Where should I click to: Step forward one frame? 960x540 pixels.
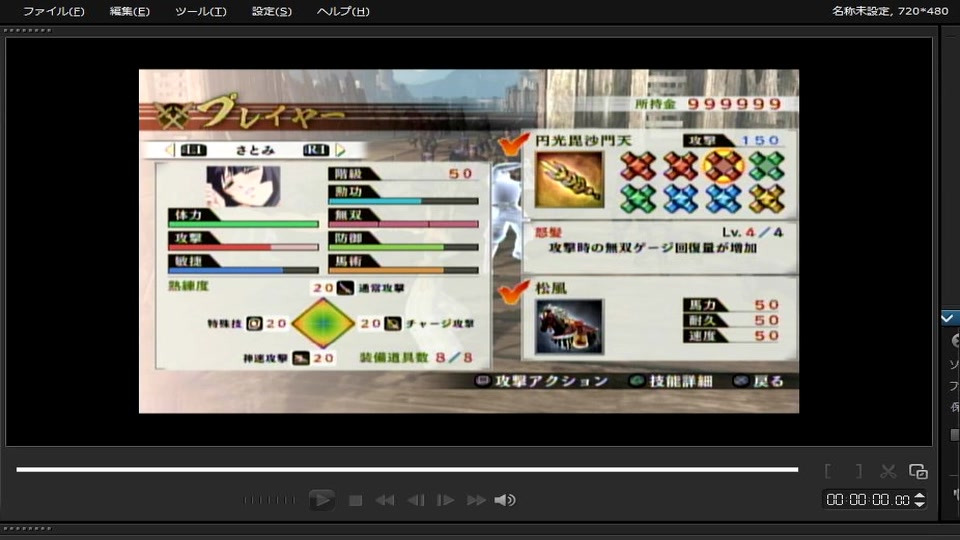pos(445,501)
